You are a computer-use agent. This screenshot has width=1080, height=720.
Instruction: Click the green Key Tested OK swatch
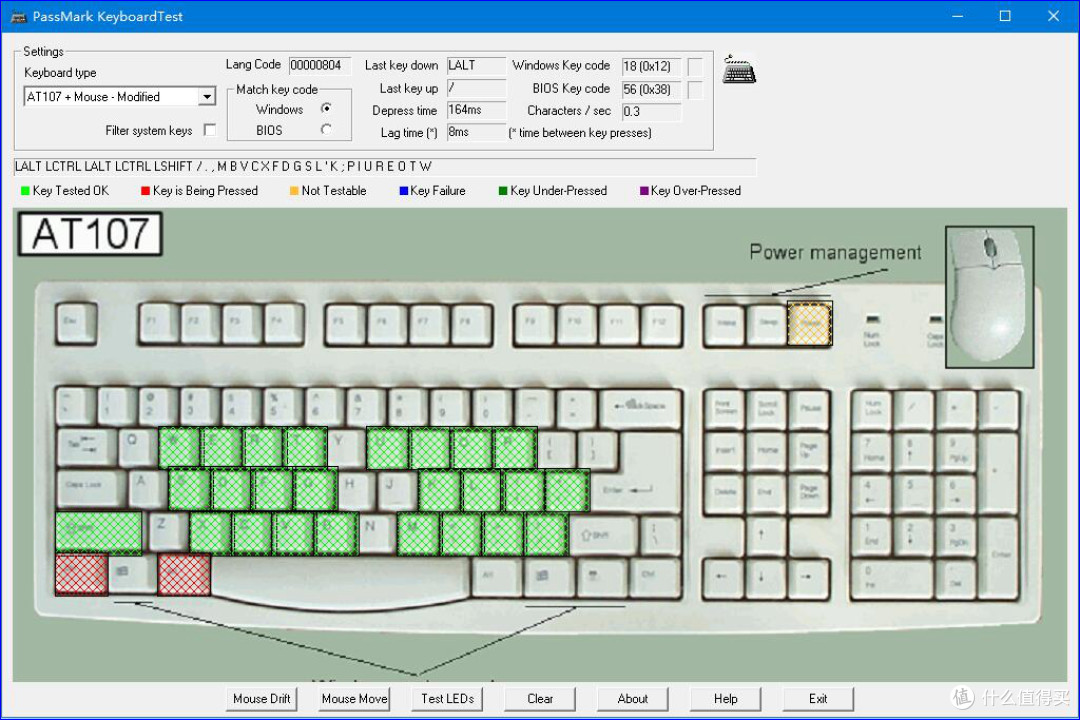tap(25, 191)
